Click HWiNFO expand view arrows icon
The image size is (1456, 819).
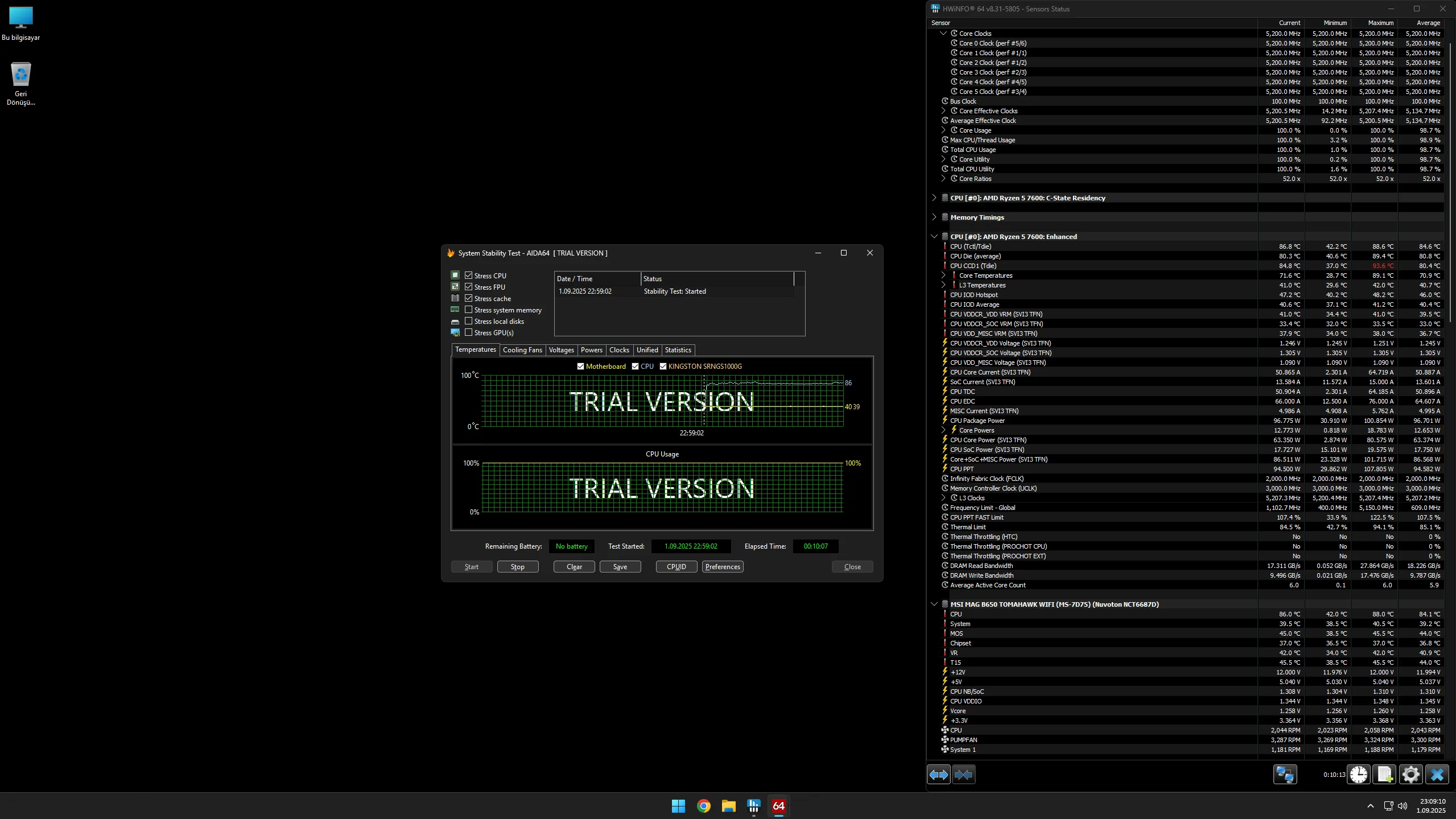point(938,775)
